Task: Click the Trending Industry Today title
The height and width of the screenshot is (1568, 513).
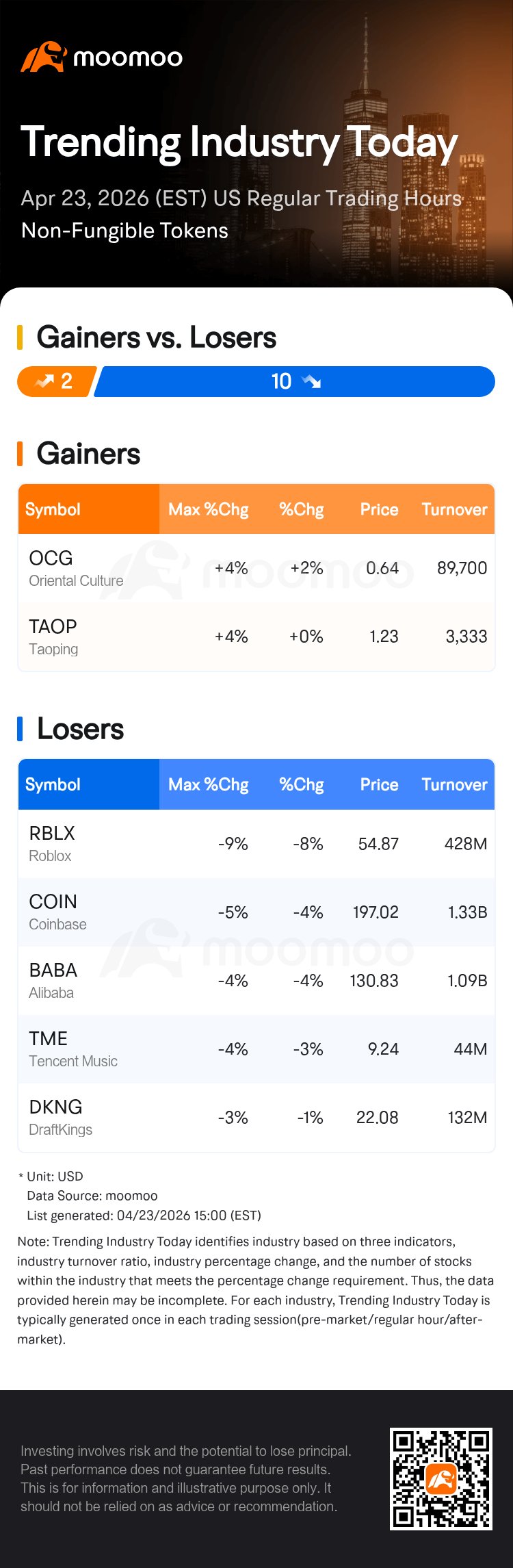Action: pos(239,142)
